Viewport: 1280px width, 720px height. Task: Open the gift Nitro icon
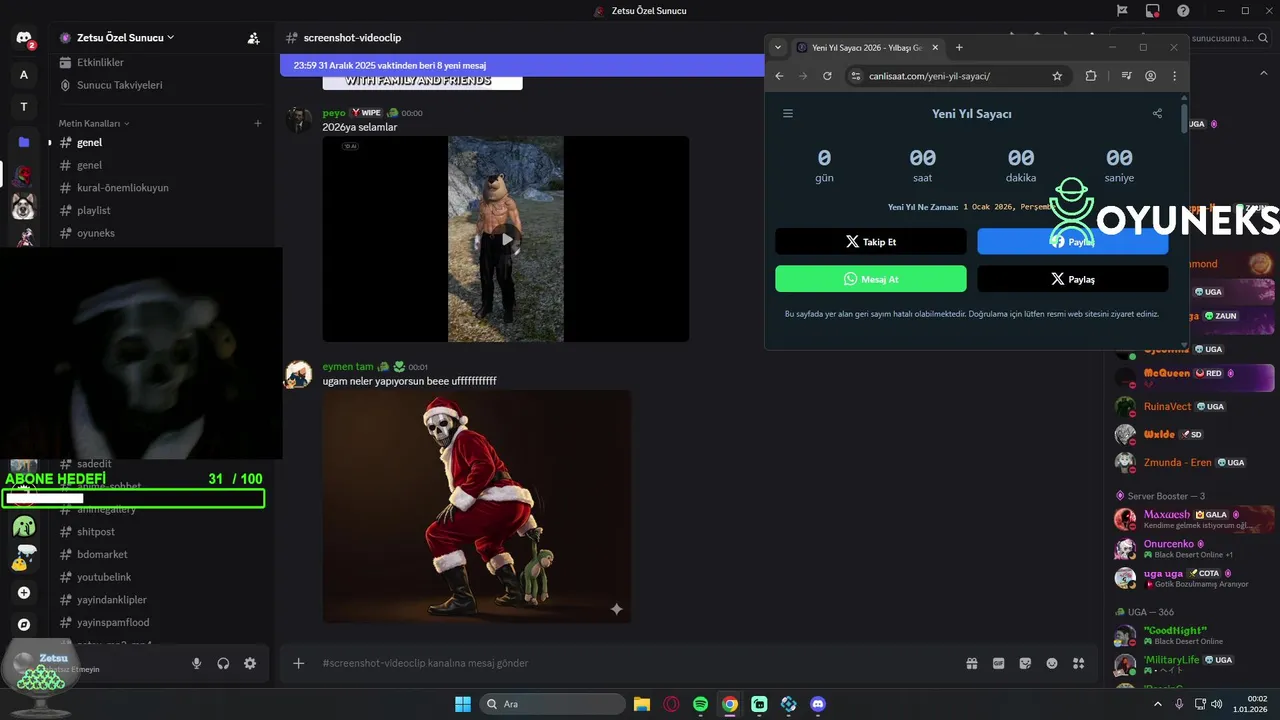[x=971, y=663]
